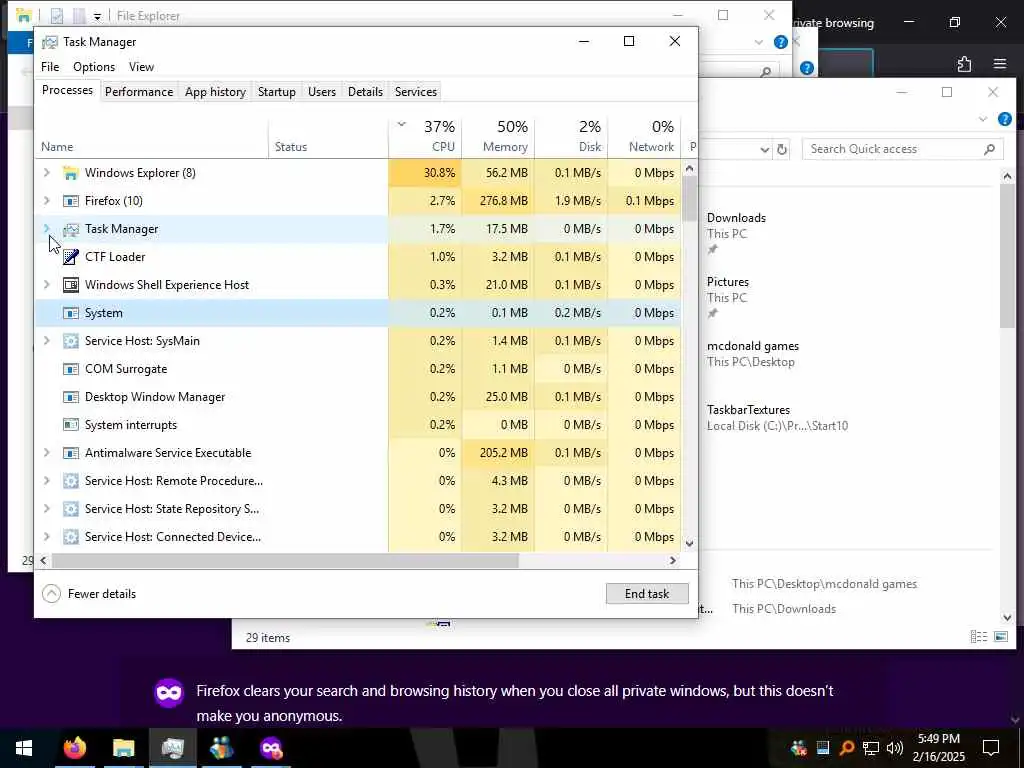Click the clock showing 5:49 PM
The height and width of the screenshot is (768, 1024).
939,739
